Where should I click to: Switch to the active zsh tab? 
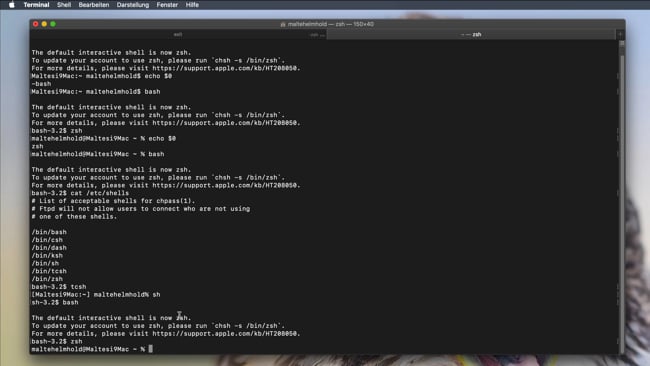point(471,34)
